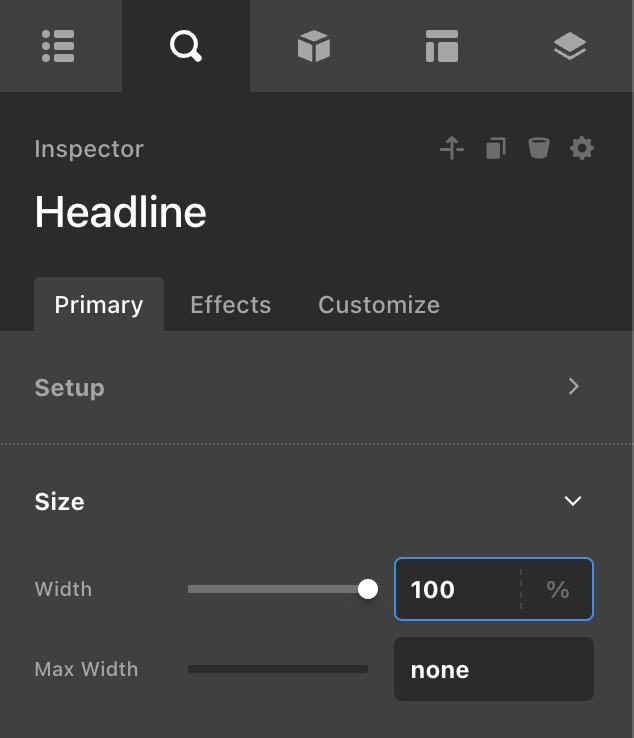Select the Inspector magnifier icon
This screenshot has width=634, height=738.
coord(186,46)
